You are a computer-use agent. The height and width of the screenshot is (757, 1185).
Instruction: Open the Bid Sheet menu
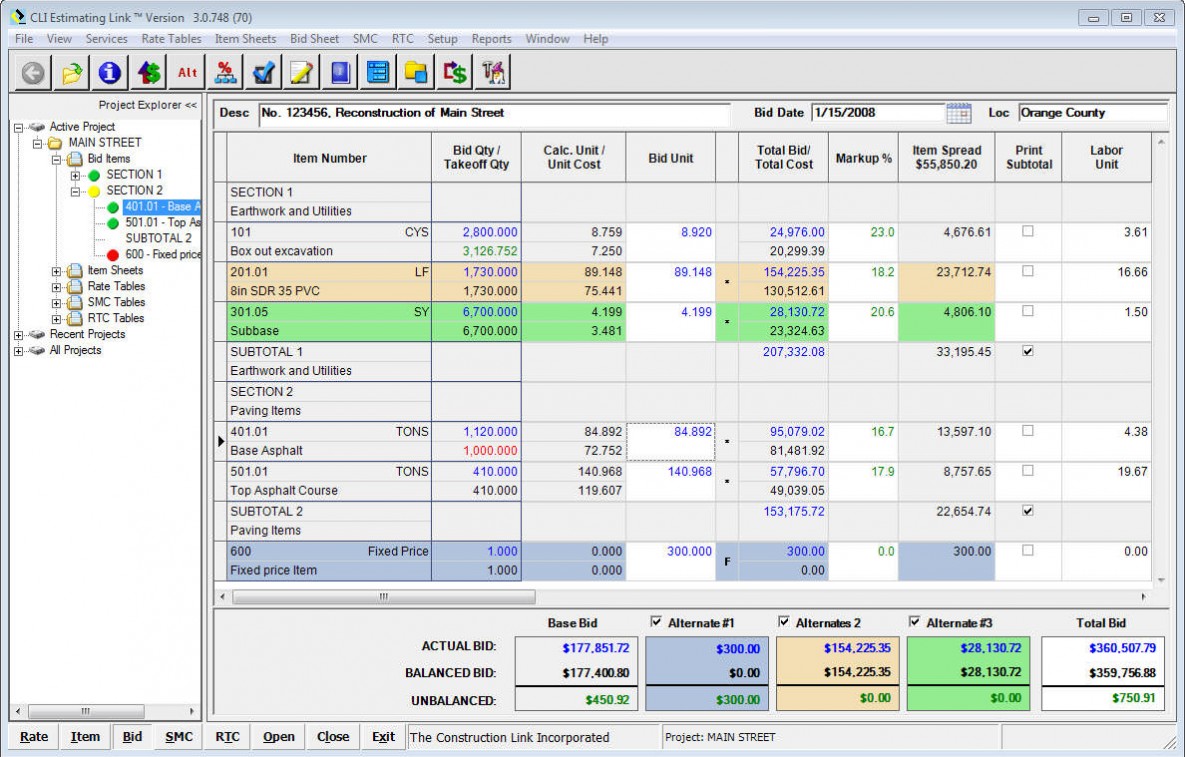(314, 39)
